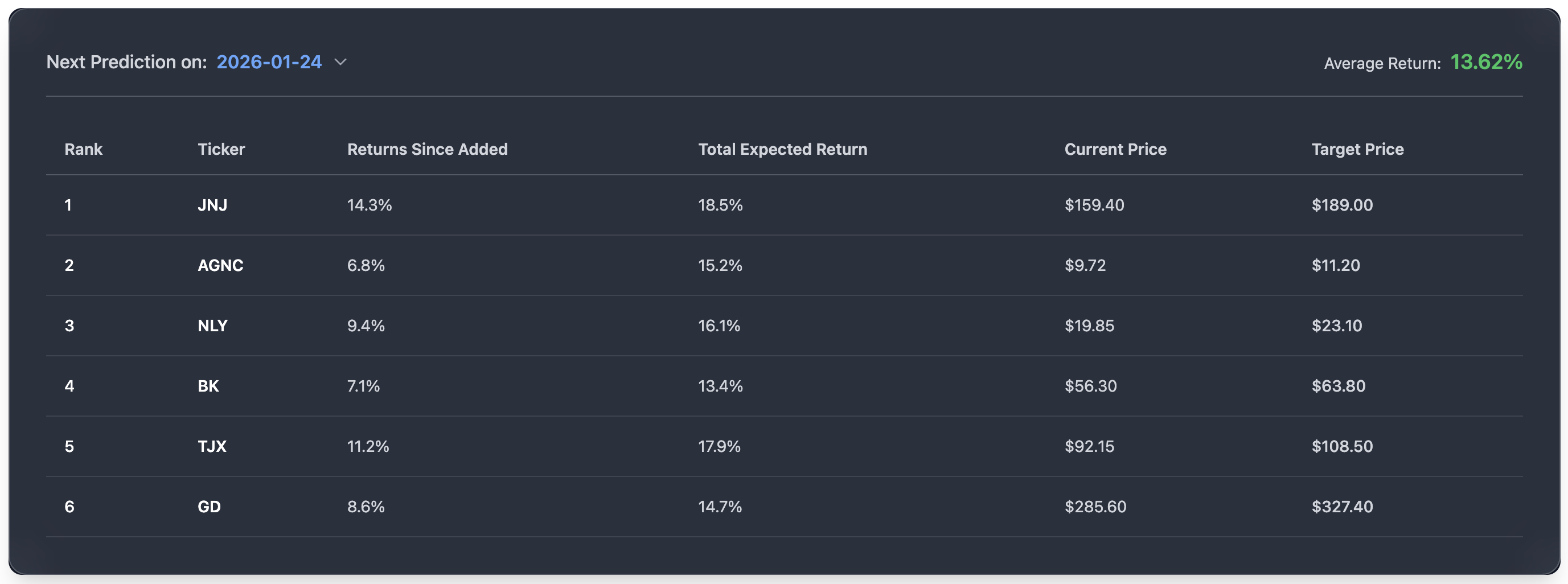The image size is (1568, 584).
Task: Sort by the Current Price column
Action: coord(1115,149)
